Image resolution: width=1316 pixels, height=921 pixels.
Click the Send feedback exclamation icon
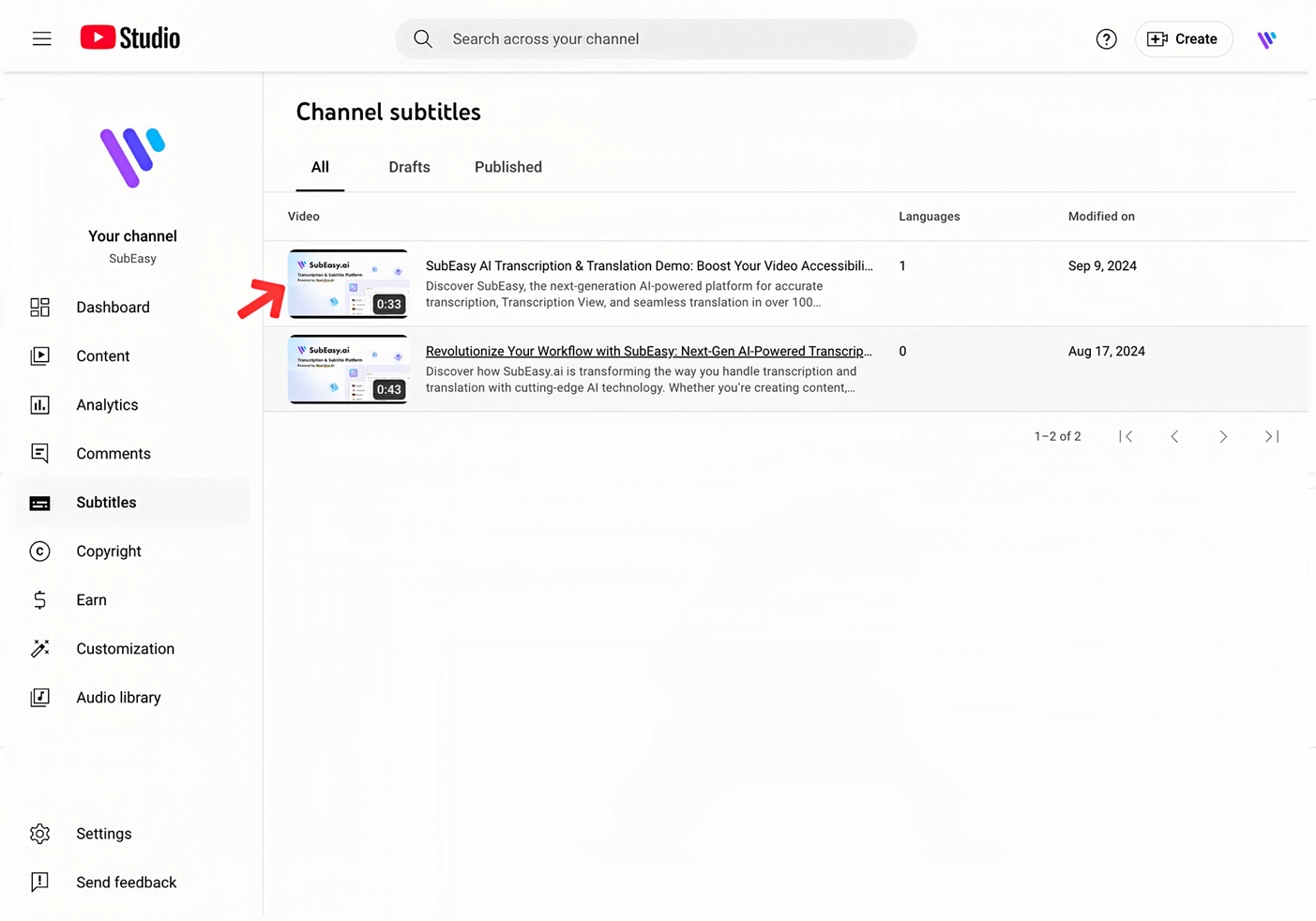[39, 882]
